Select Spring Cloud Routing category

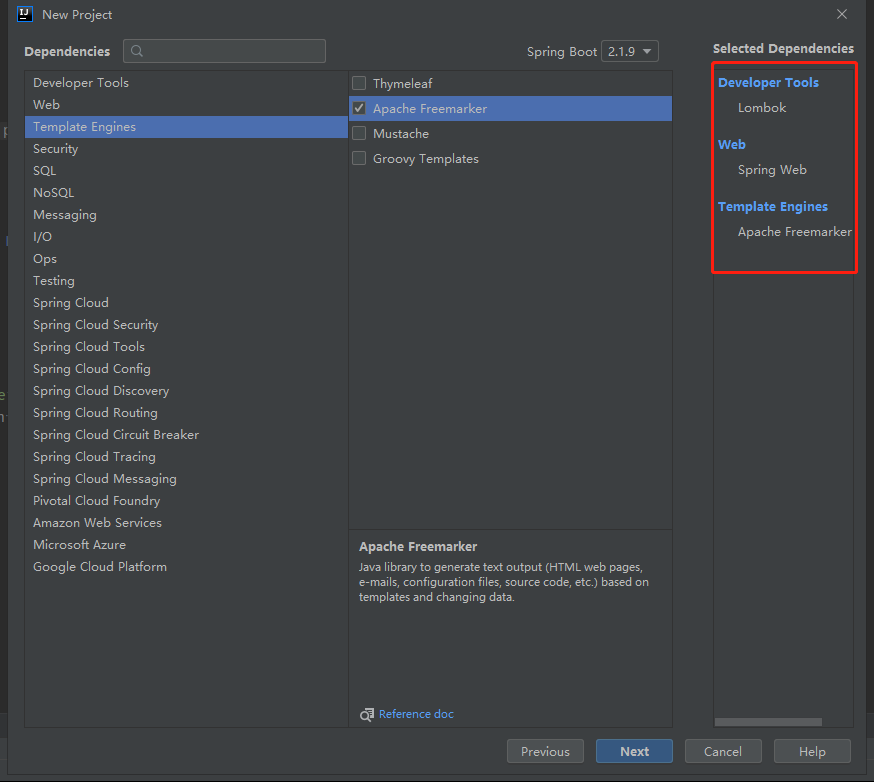coord(186,412)
